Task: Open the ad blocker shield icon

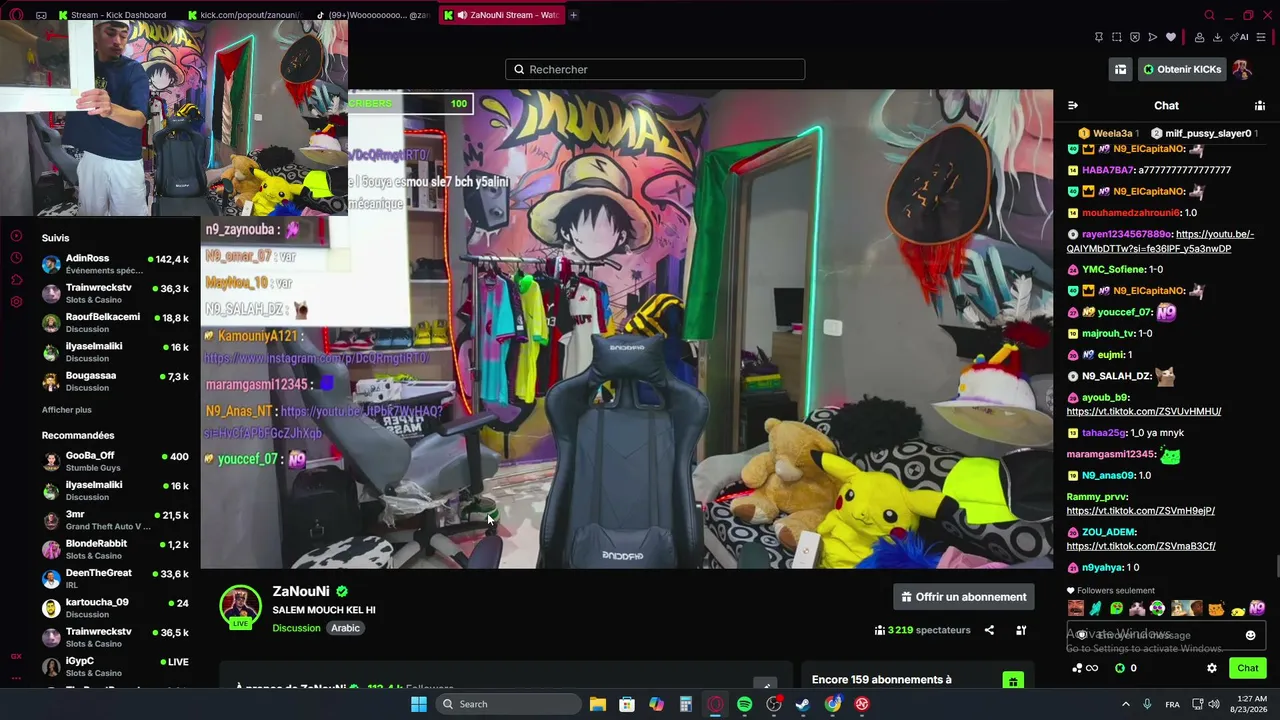Action: point(1135,37)
